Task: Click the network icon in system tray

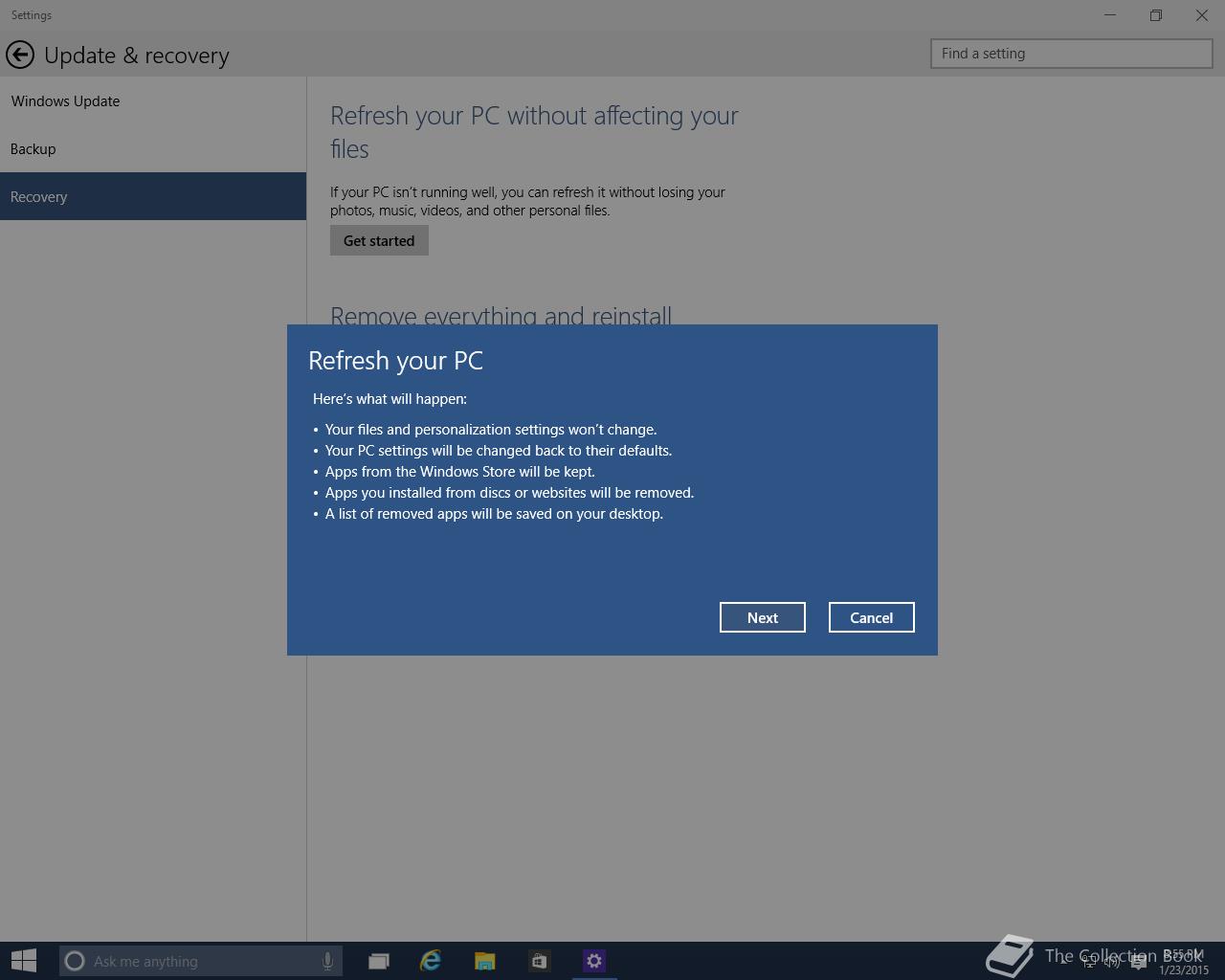Action: click(x=1089, y=962)
